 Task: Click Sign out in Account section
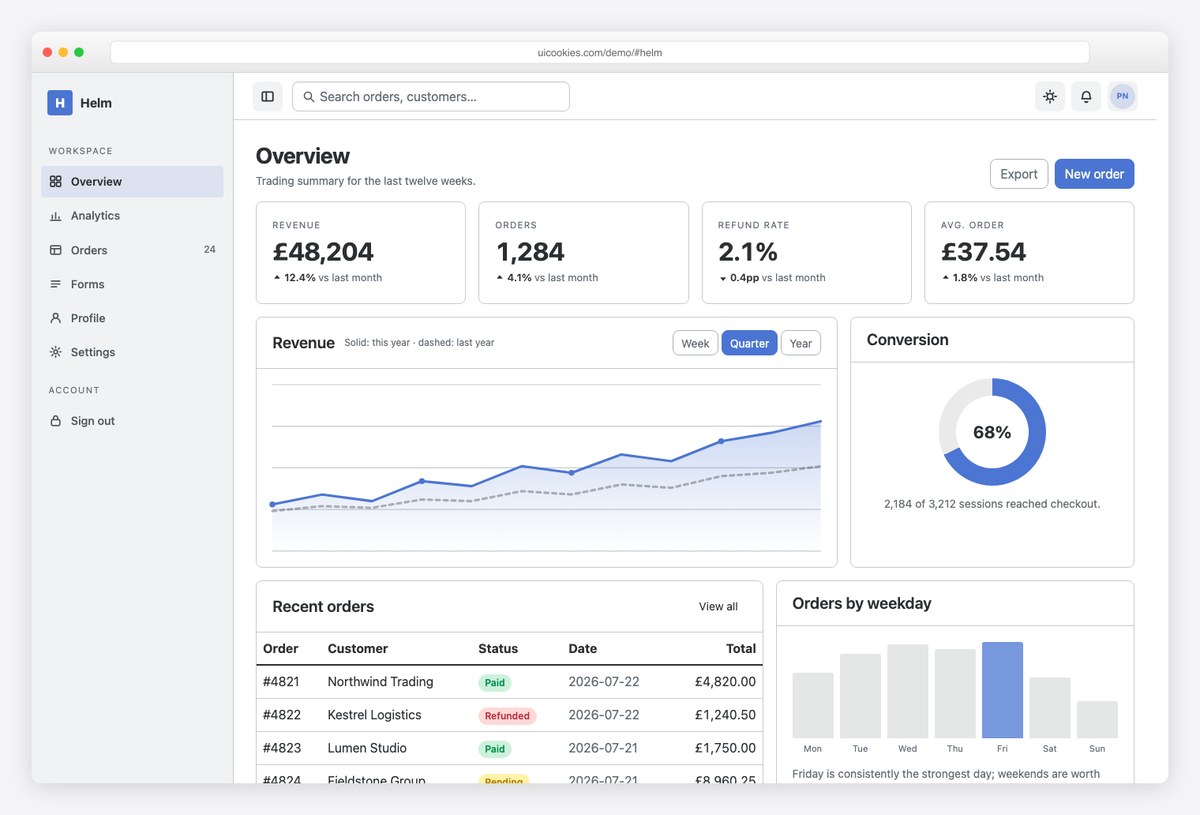click(132, 421)
